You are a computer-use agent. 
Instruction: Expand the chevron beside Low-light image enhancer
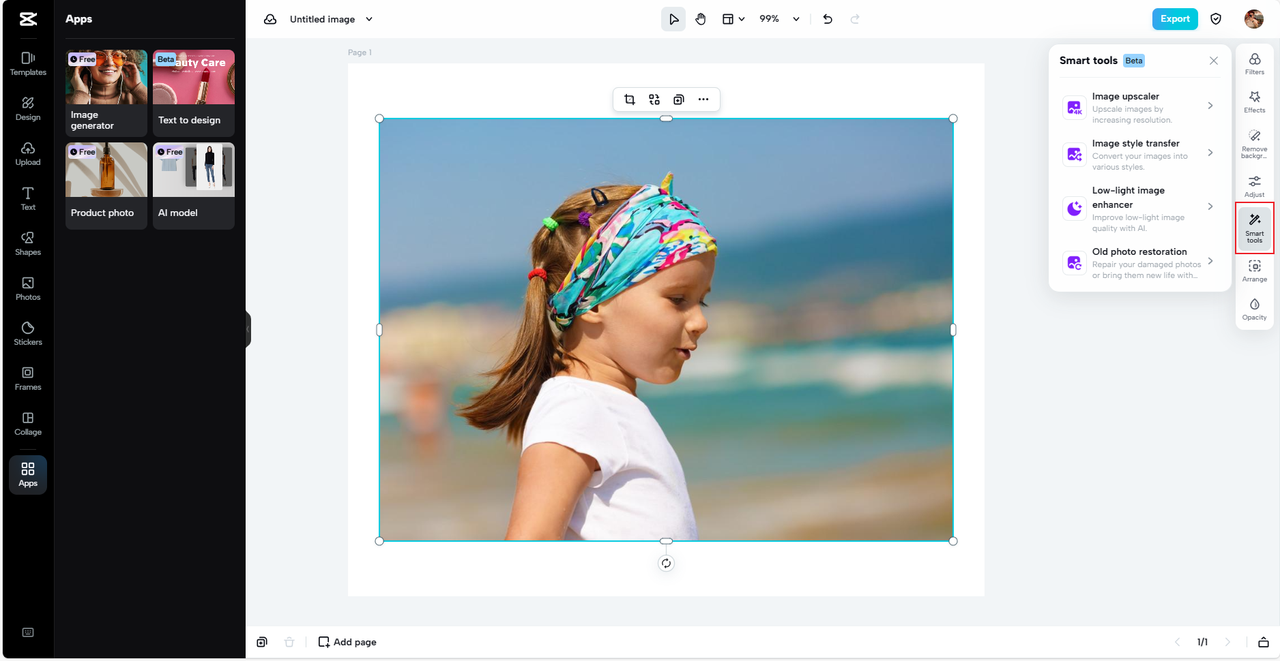(x=1210, y=207)
